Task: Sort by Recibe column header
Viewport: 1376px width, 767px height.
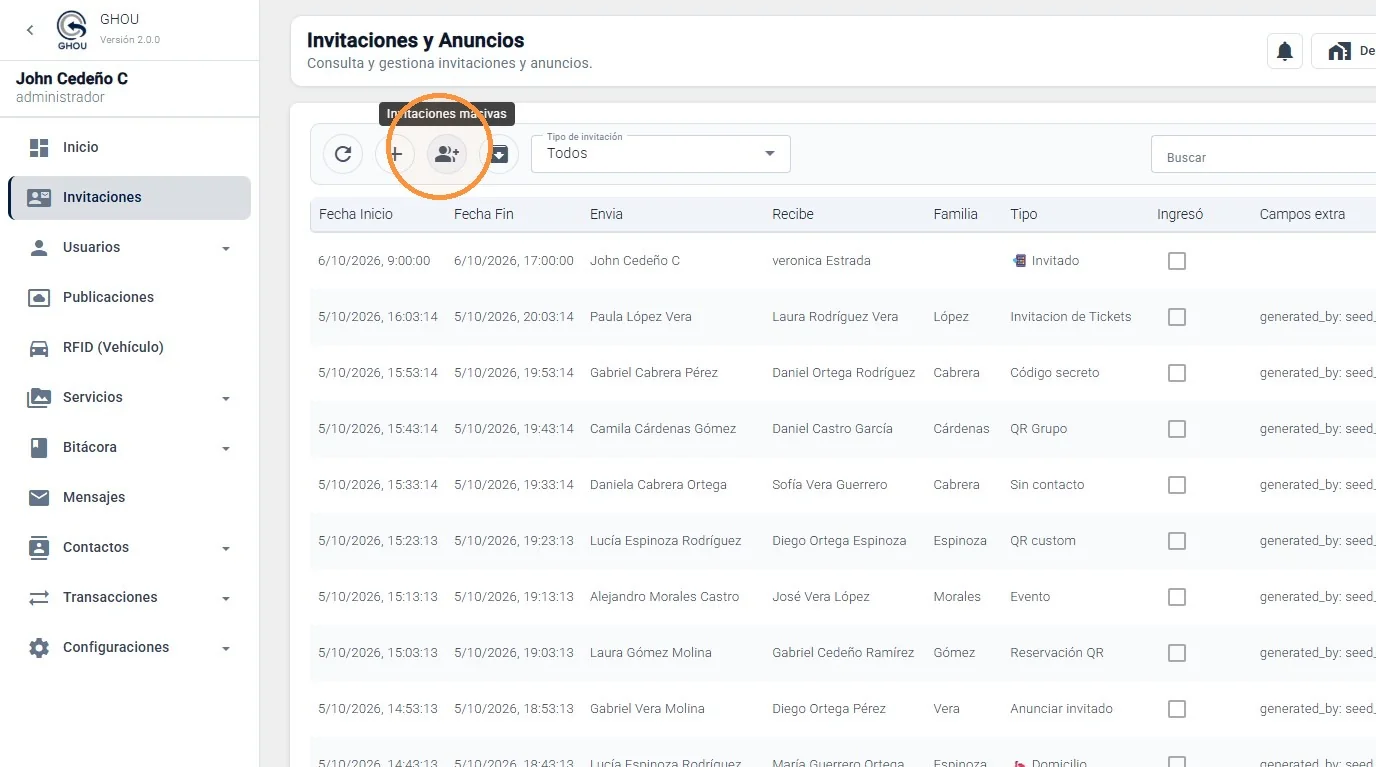Action: [793, 214]
